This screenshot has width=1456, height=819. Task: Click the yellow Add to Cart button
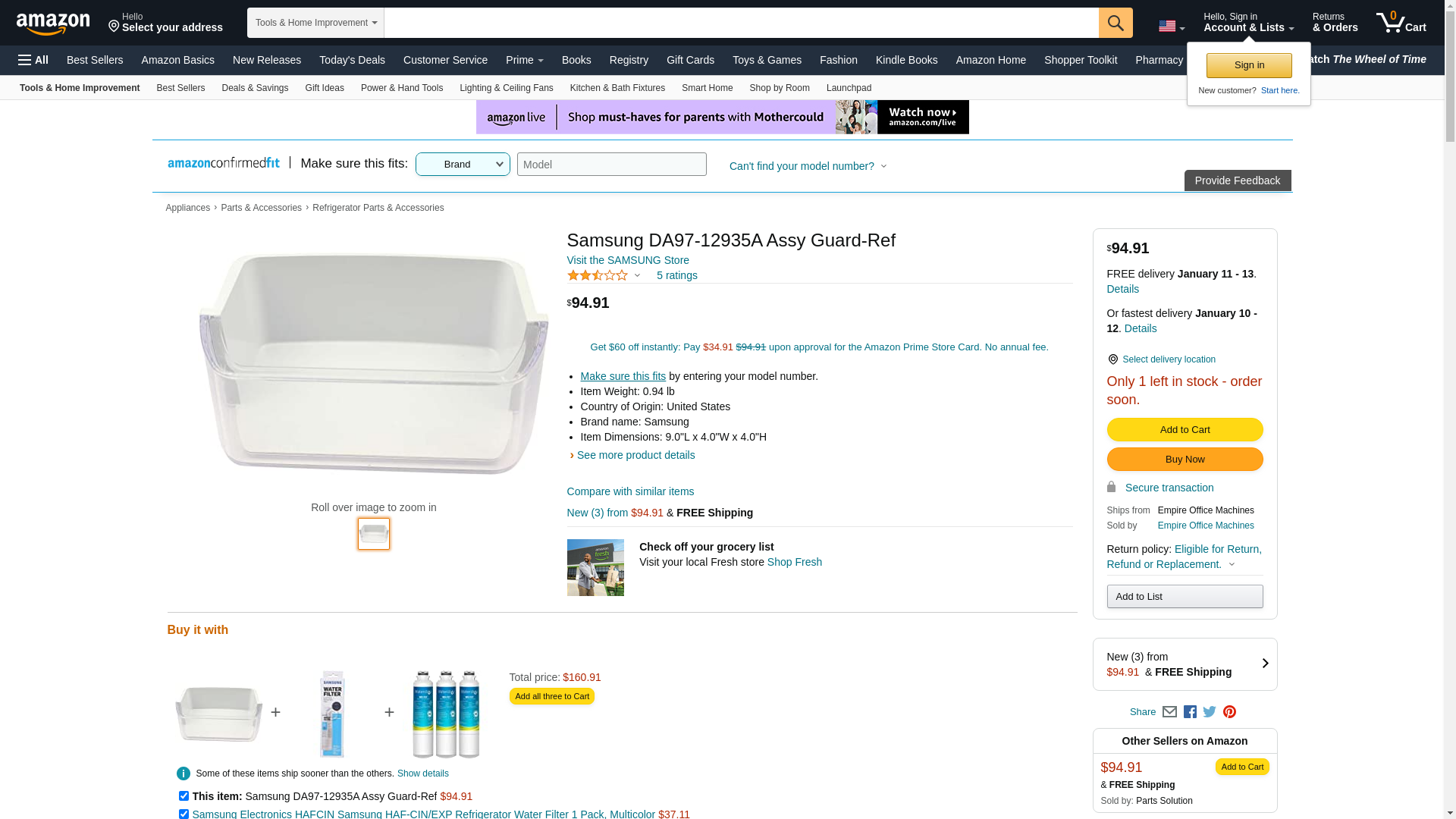click(x=1185, y=430)
